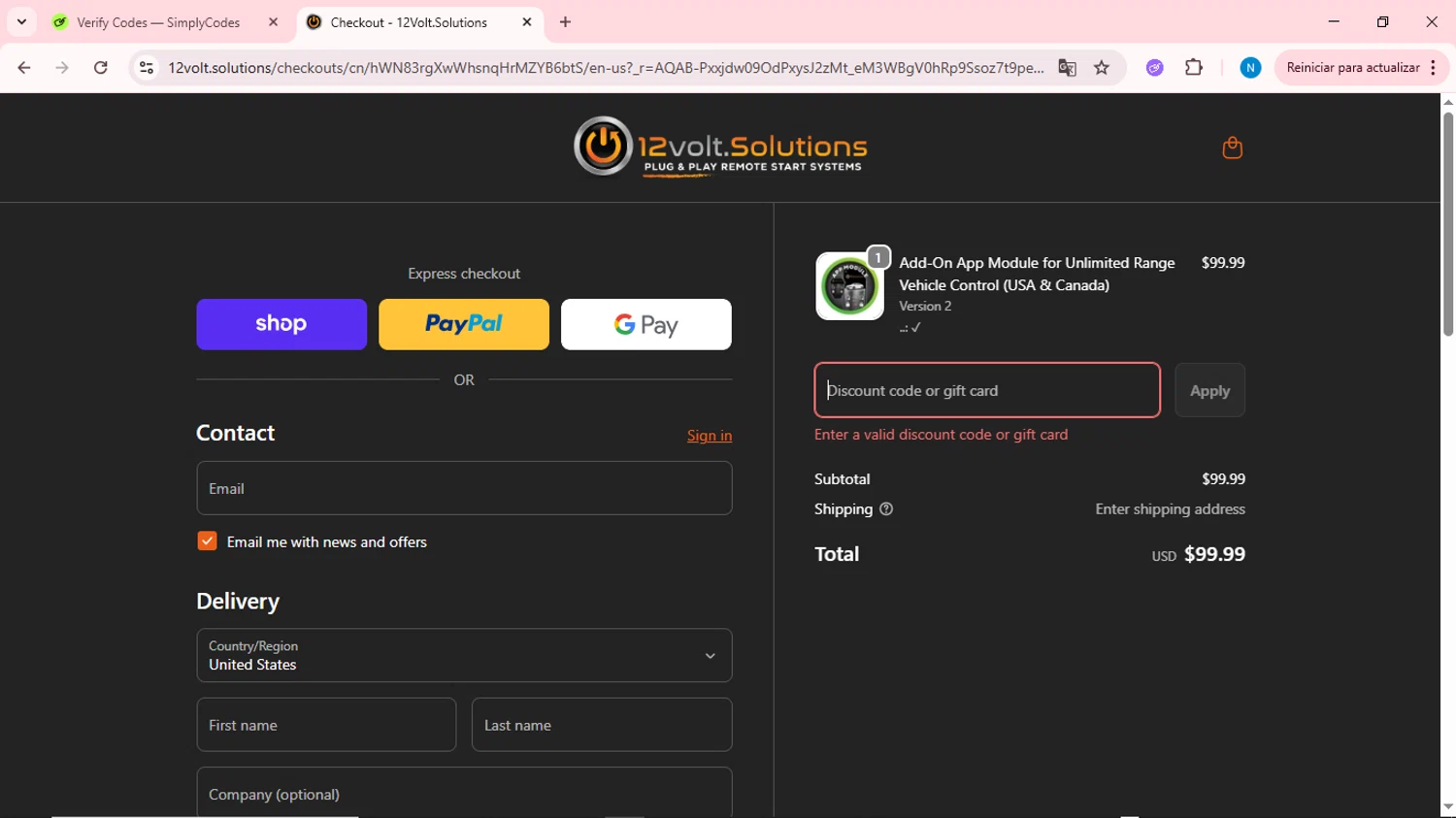Click the Total USD $99.99 amount

coord(1214,554)
